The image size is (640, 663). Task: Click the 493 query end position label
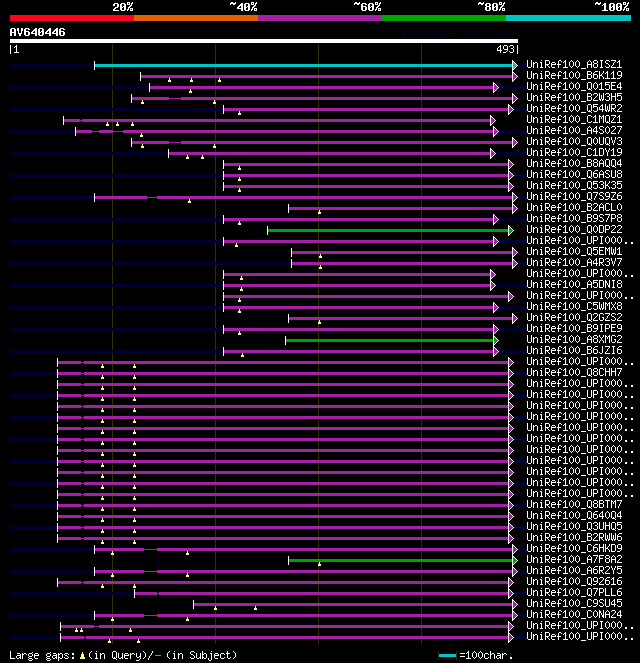(x=505, y=49)
